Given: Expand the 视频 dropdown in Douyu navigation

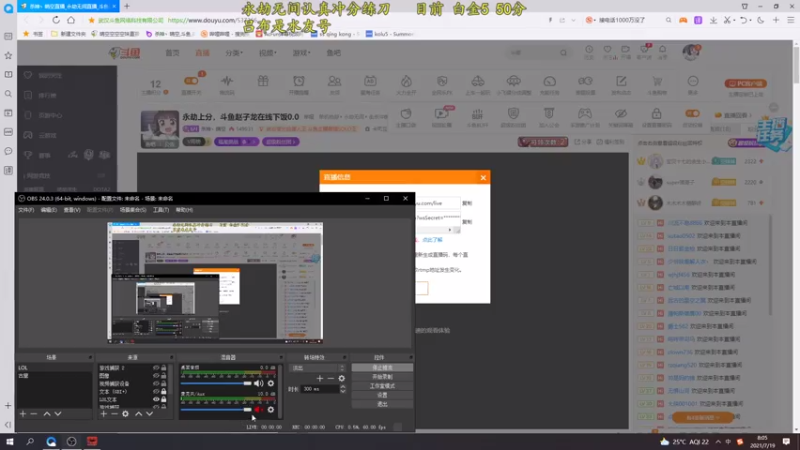Looking at the screenshot, I should click(268, 53).
